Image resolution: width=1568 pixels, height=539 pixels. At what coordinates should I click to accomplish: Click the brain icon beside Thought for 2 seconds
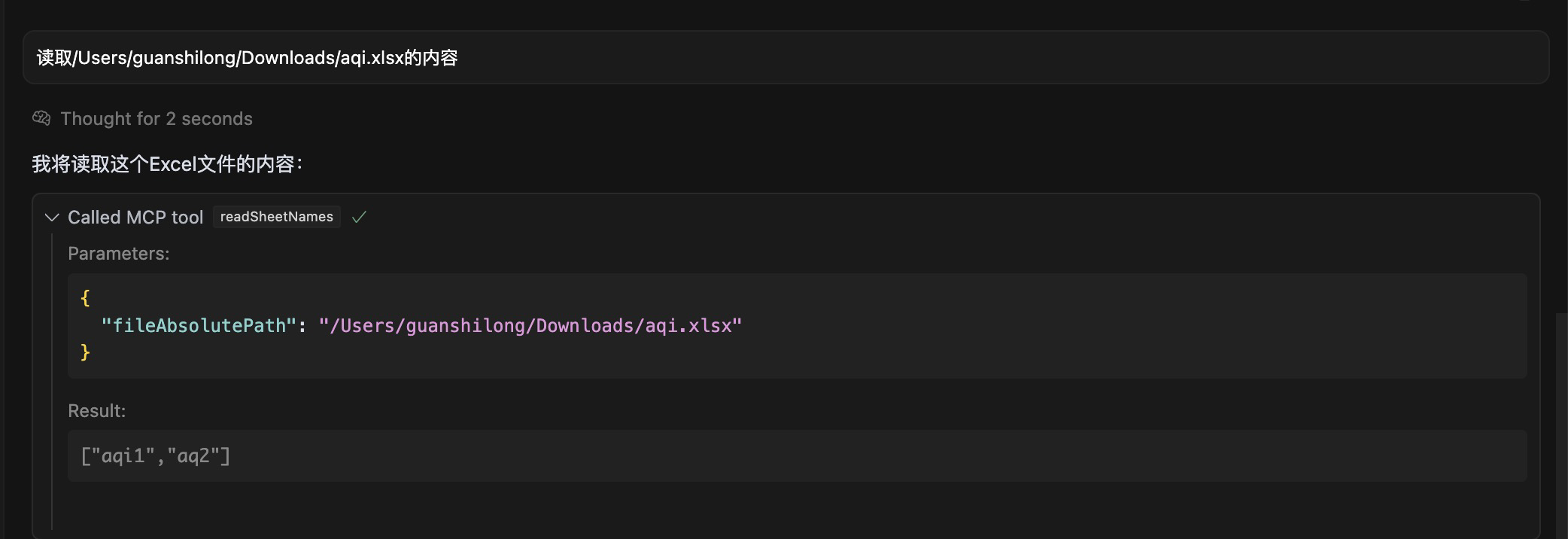coord(41,118)
